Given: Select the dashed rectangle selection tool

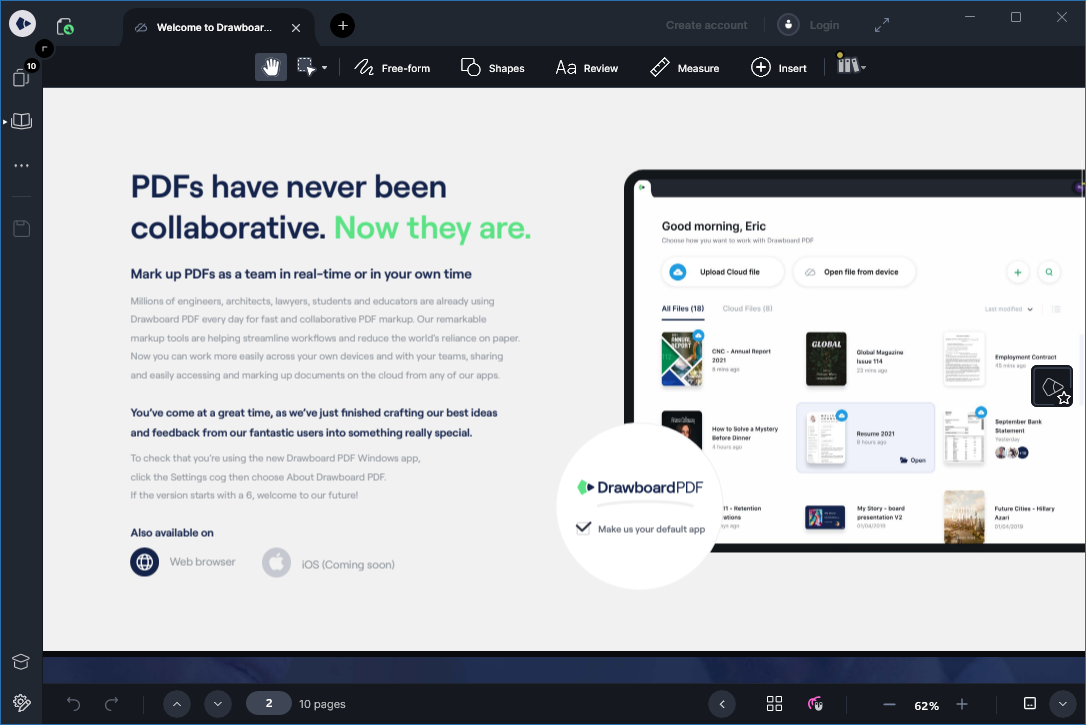Looking at the screenshot, I should click(305, 67).
